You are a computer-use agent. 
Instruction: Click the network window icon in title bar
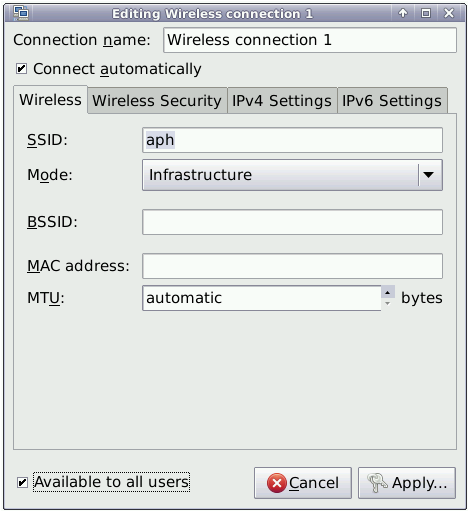(x=21, y=13)
